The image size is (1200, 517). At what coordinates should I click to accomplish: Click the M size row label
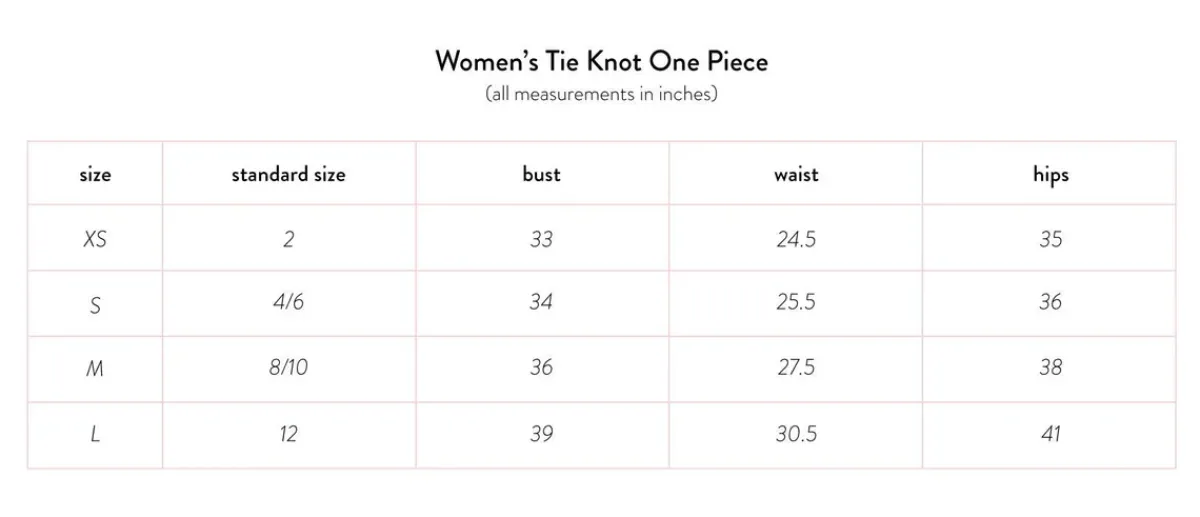point(95,369)
